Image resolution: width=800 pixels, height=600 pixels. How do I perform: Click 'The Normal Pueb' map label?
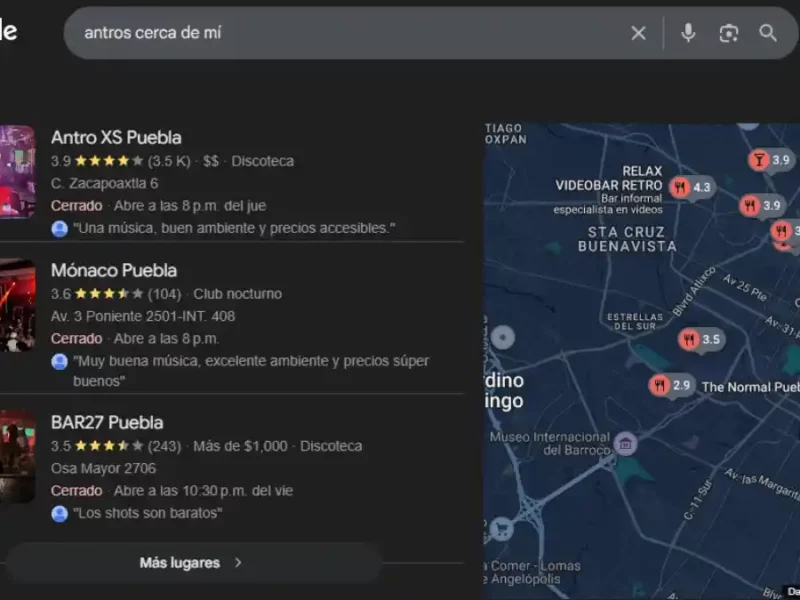pyautogui.click(x=751, y=387)
